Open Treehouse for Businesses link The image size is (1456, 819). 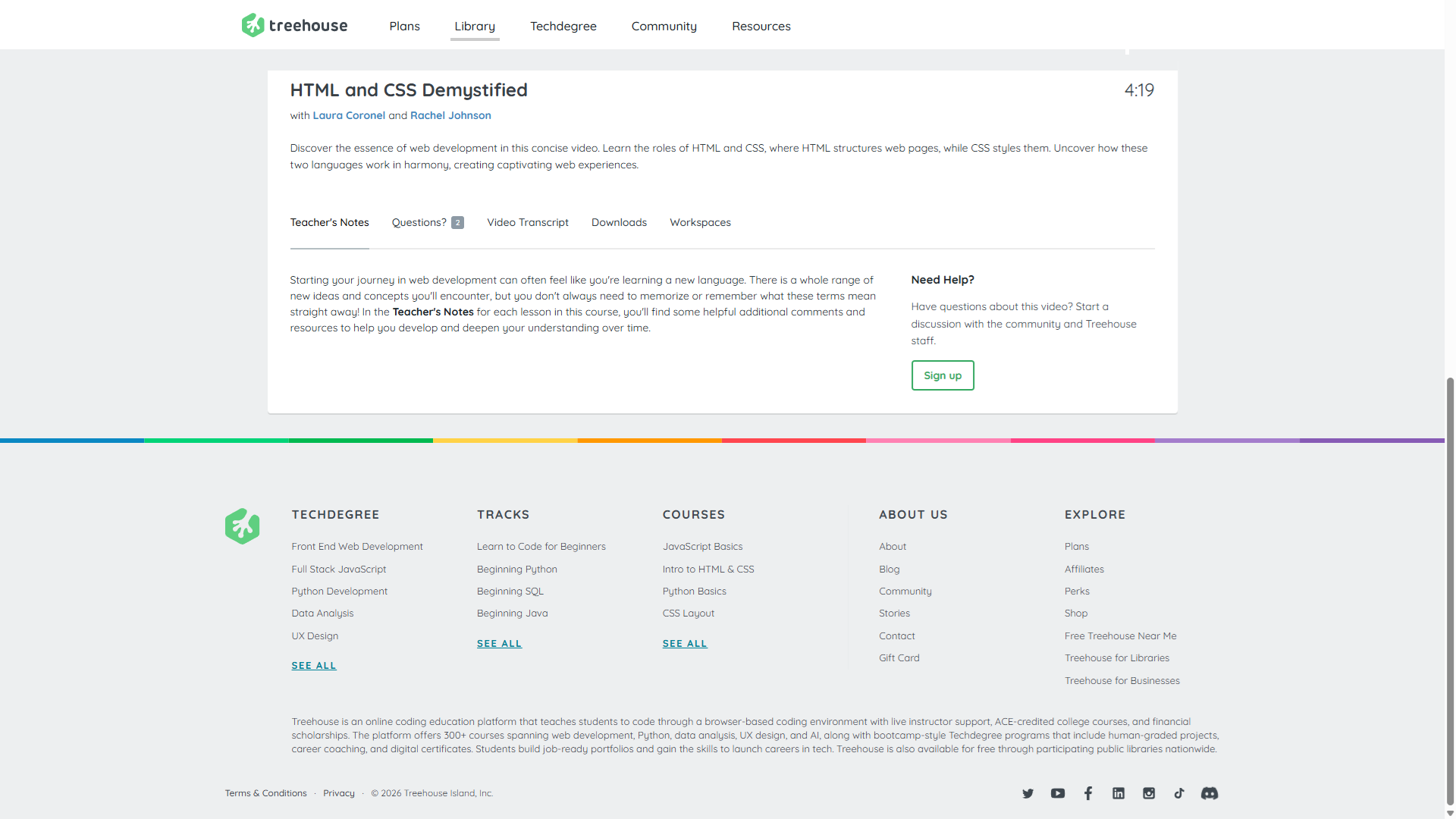(x=1122, y=680)
